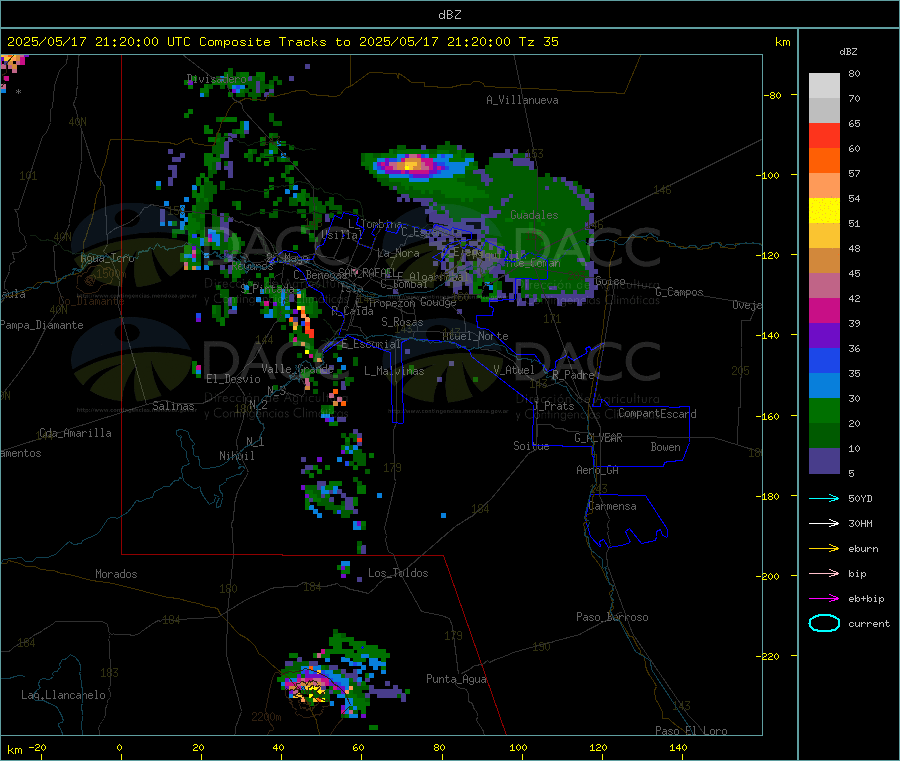Click the El_Desvio map label

(x=233, y=379)
